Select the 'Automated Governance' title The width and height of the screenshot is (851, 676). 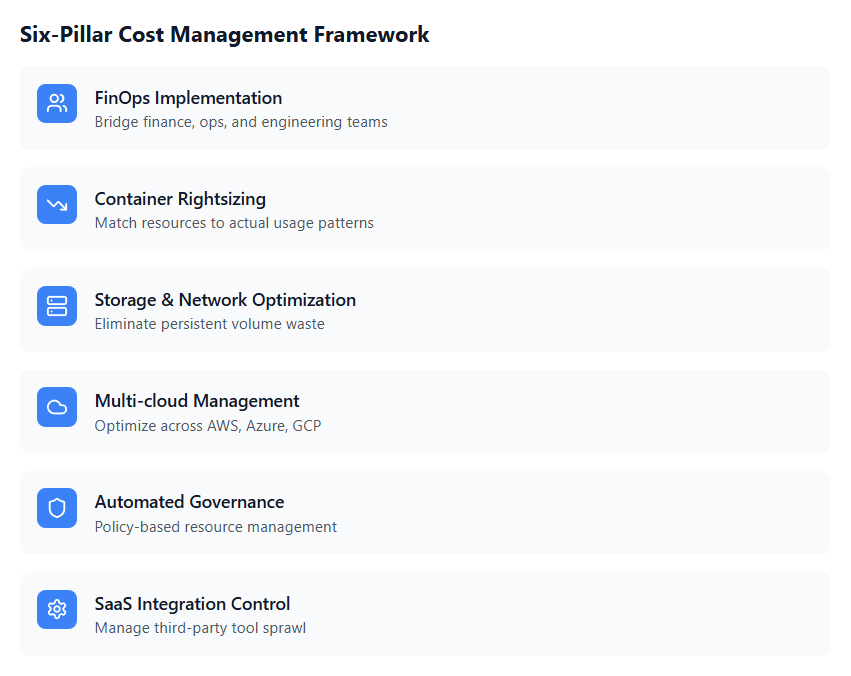(x=189, y=502)
